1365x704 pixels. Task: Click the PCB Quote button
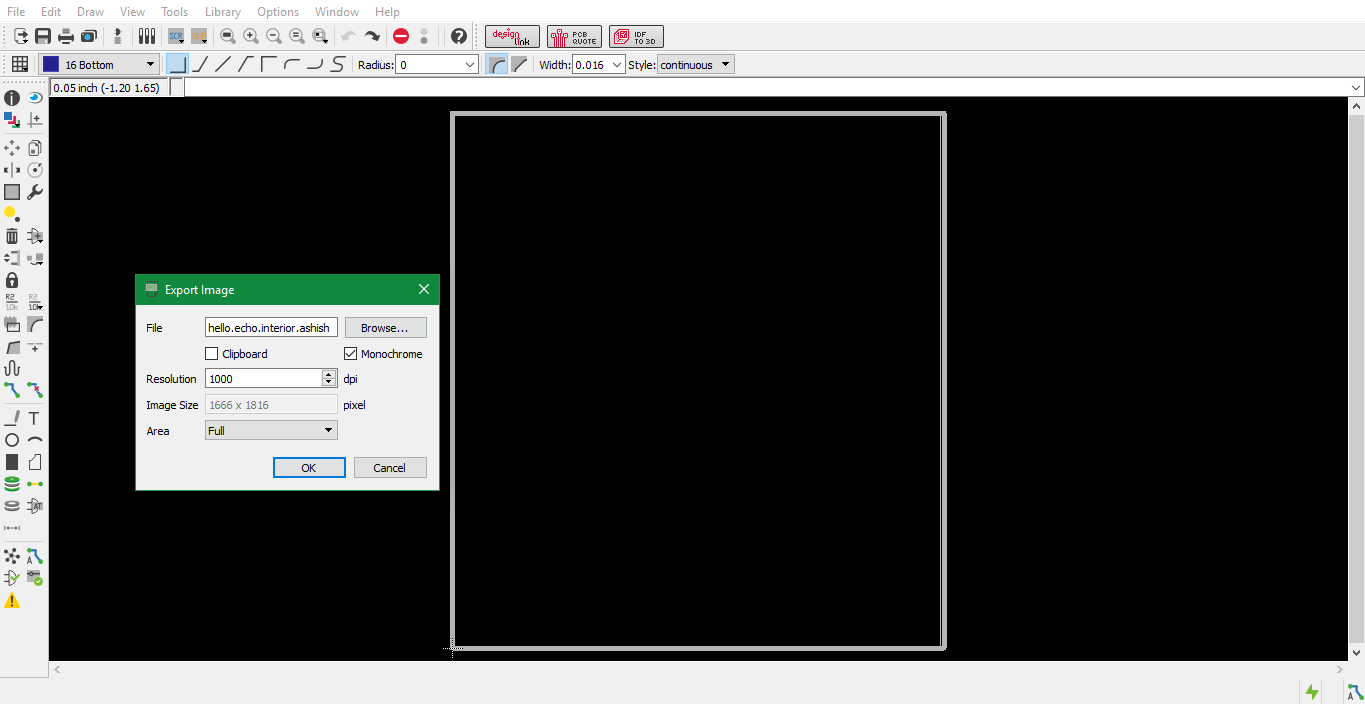pos(574,37)
